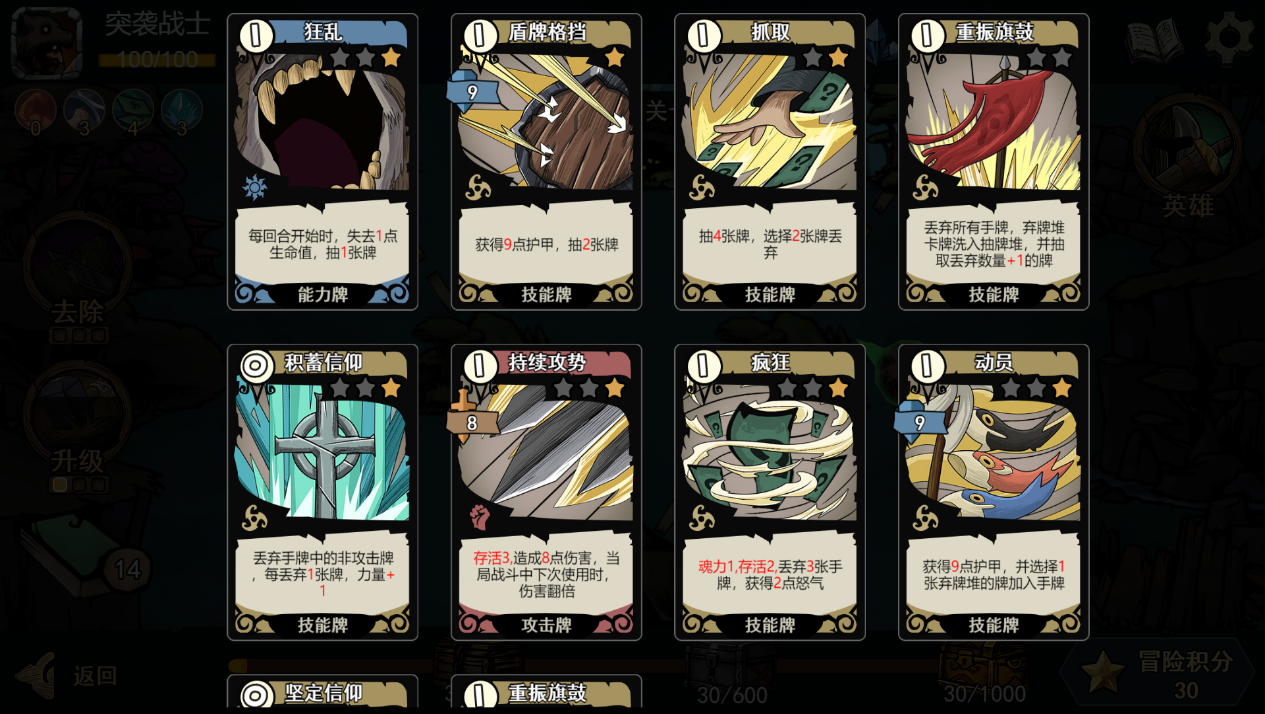Open the spellbook icon near settings
The image size is (1265, 714).
[x=1155, y=40]
